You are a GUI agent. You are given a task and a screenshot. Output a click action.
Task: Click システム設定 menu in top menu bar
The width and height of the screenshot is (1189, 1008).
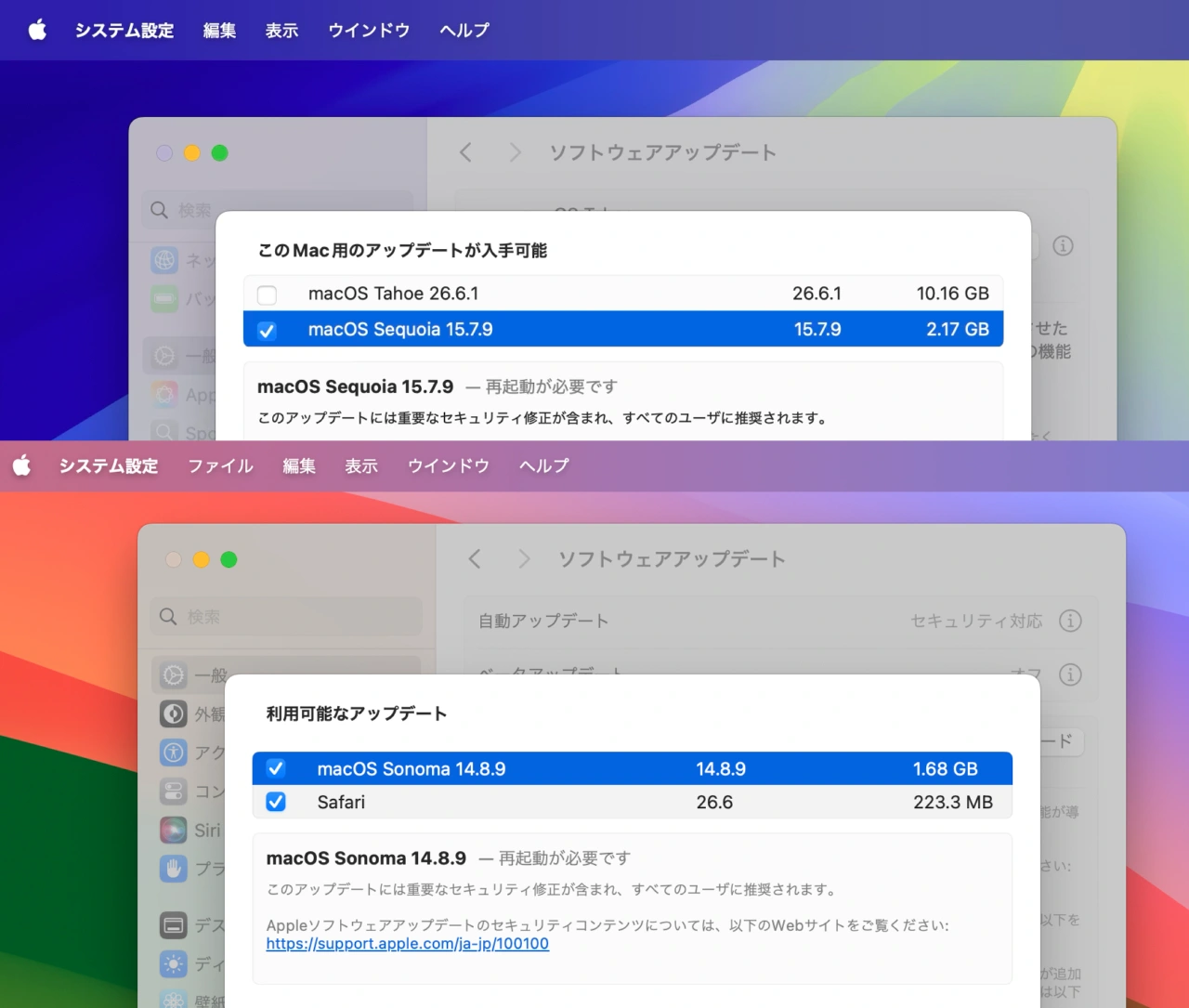(124, 31)
